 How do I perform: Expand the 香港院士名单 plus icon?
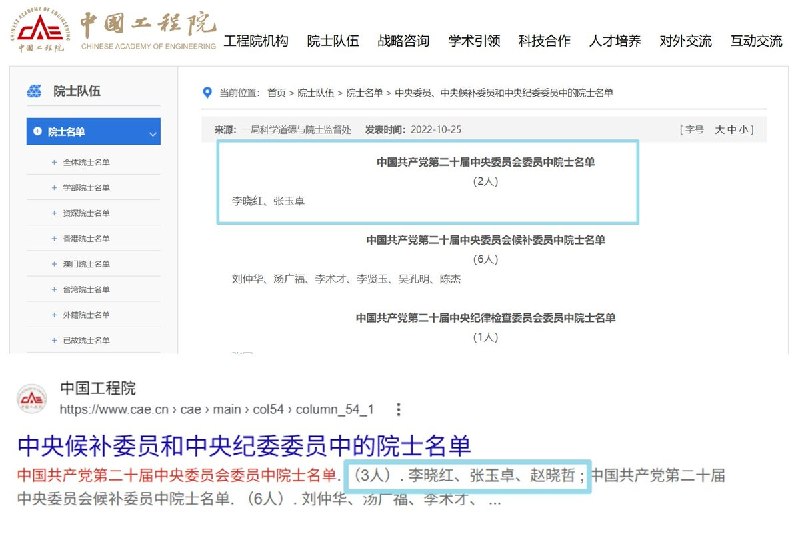(x=54, y=238)
